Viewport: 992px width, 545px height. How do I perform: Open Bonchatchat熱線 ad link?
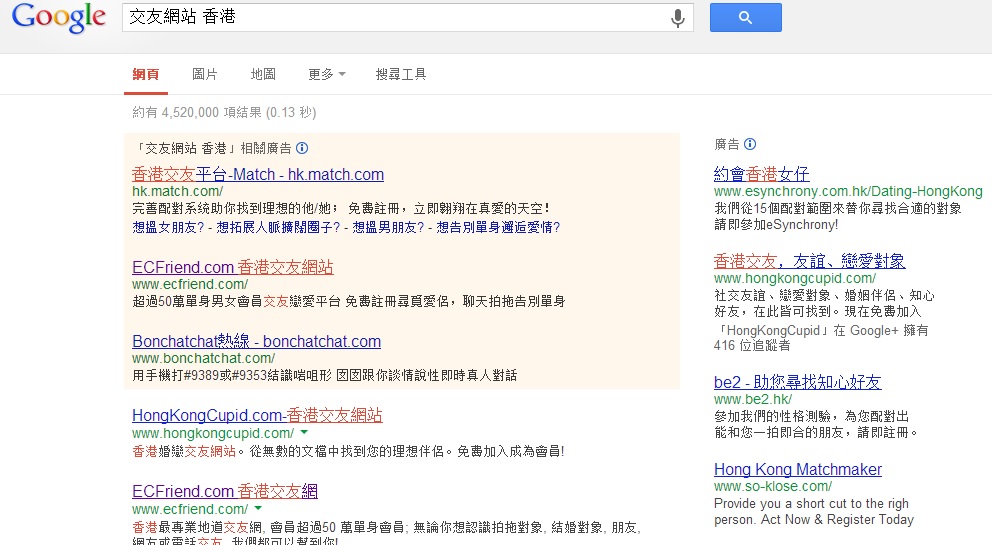pyautogui.click(x=256, y=341)
